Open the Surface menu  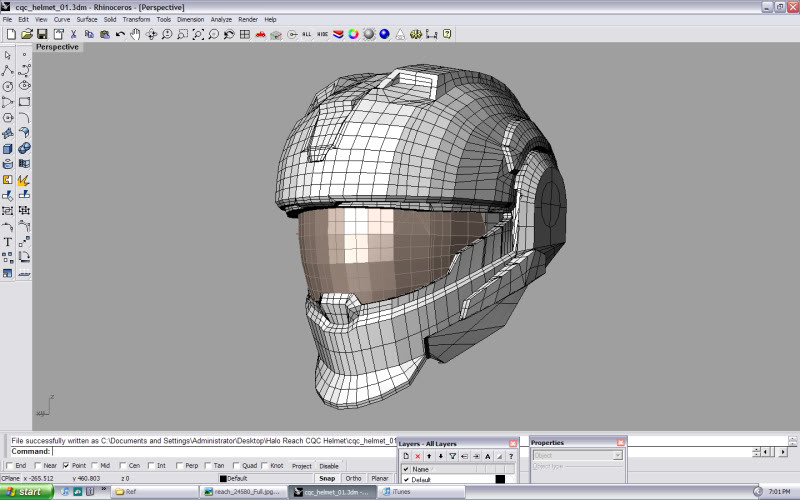(x=87, y=19)
